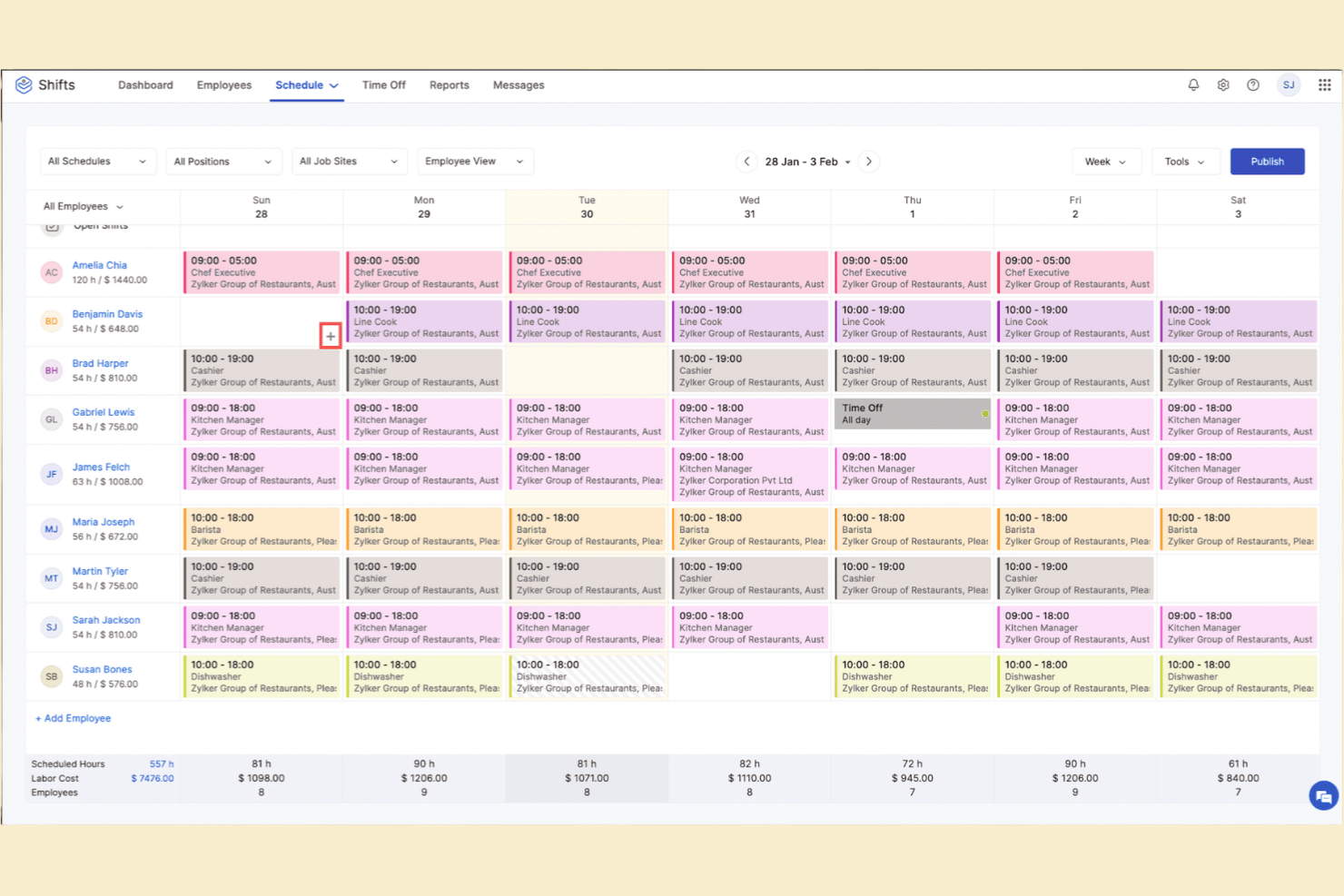Go to next week with right arrow

(868, 161)
